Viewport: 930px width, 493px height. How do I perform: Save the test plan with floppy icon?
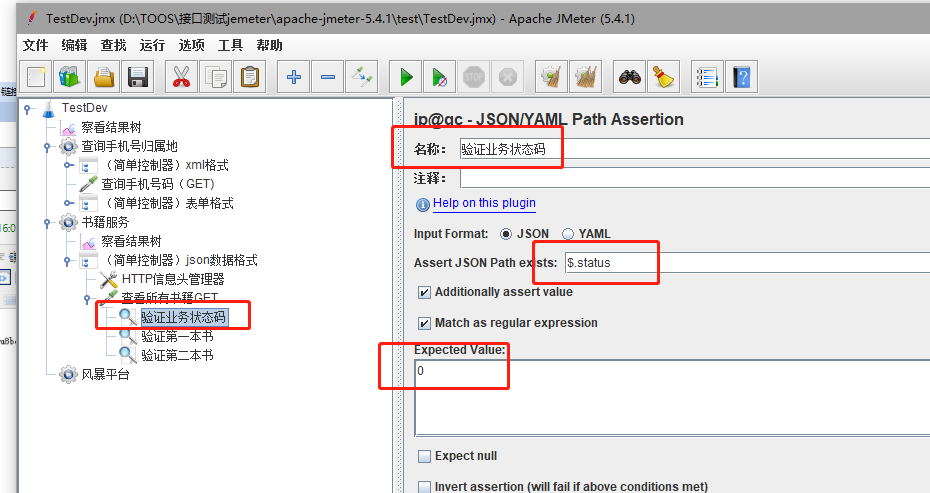pyautogui.click(x=138, y=77)
